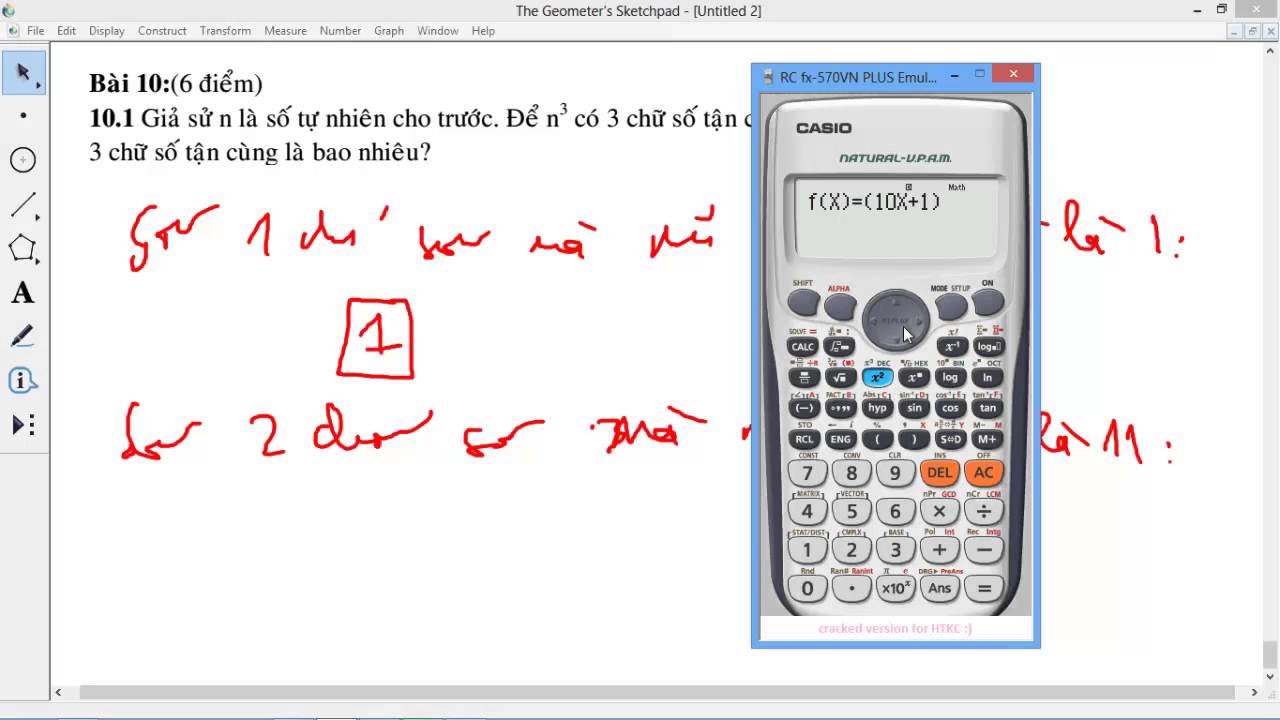Click the x power key
This screenshot has width=1280, height=720.
[x=914, y=378]
